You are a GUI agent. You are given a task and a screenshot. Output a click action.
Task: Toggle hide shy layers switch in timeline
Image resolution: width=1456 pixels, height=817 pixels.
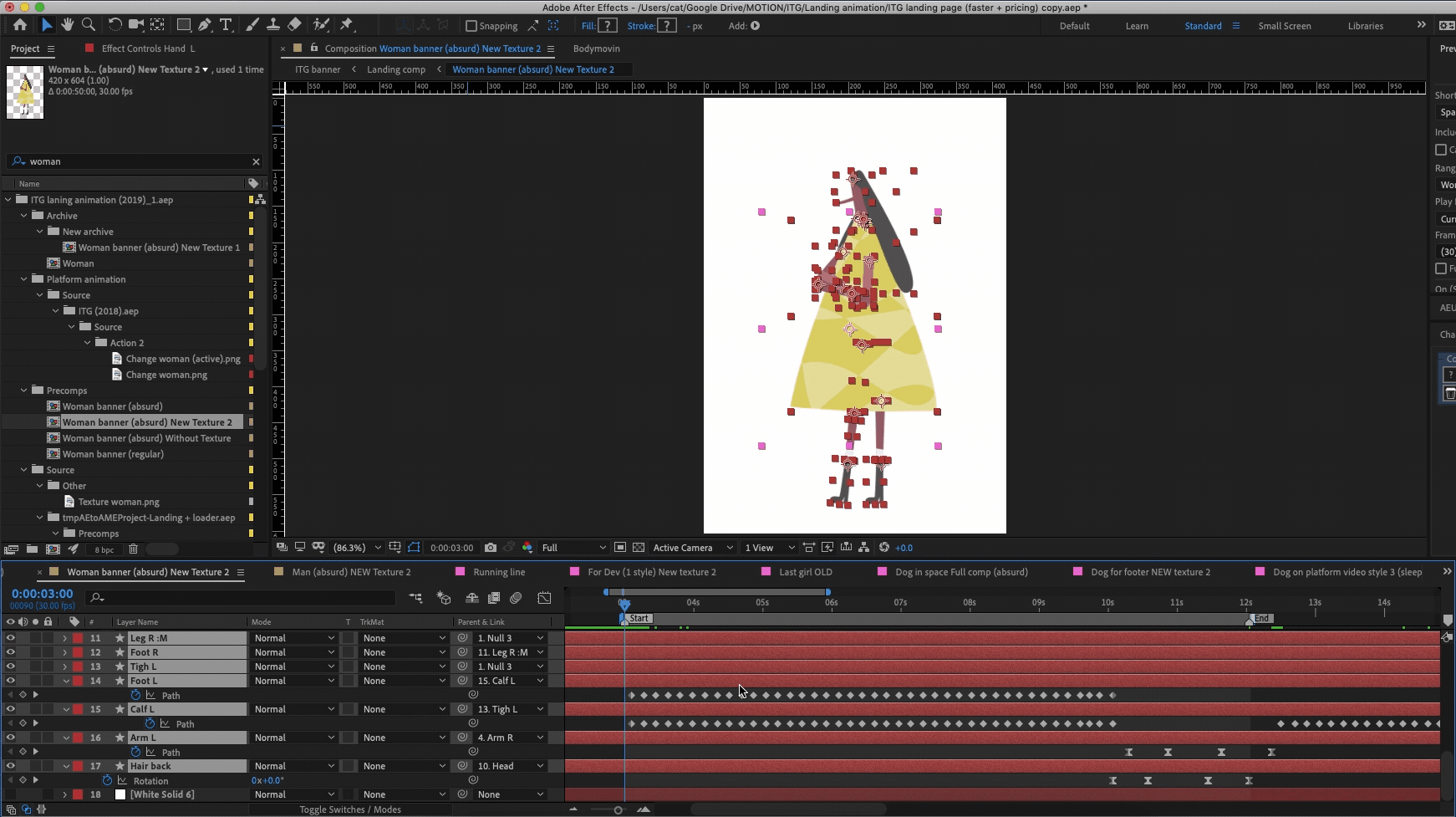[472, 598]
